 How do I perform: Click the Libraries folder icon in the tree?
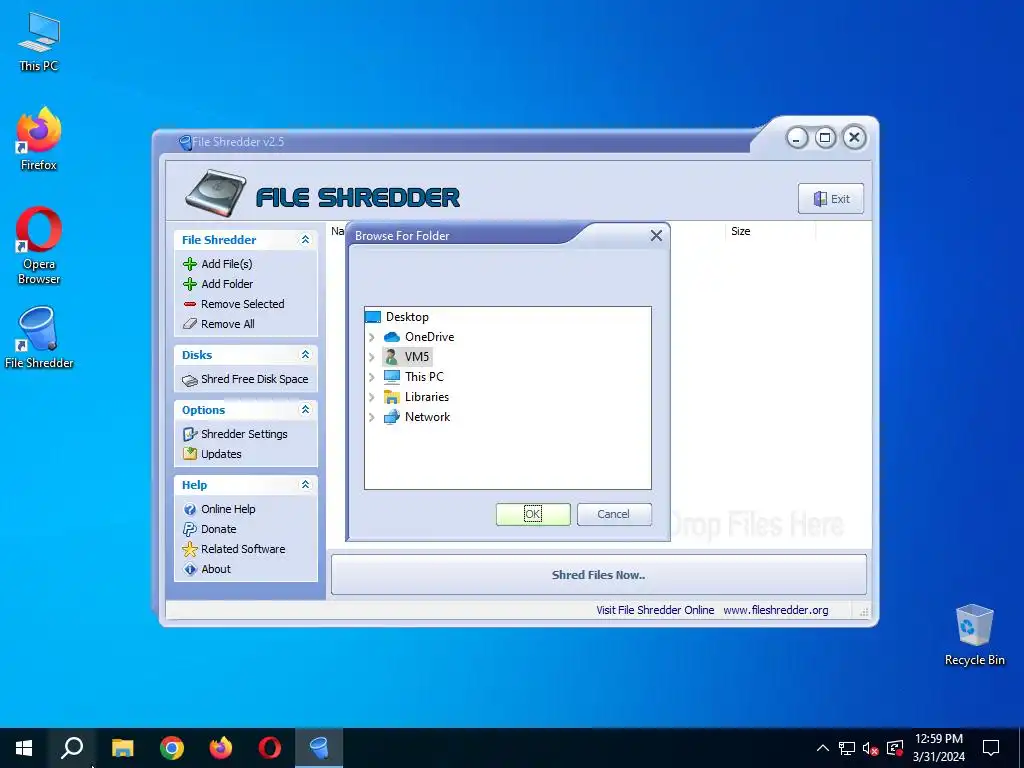392,397
